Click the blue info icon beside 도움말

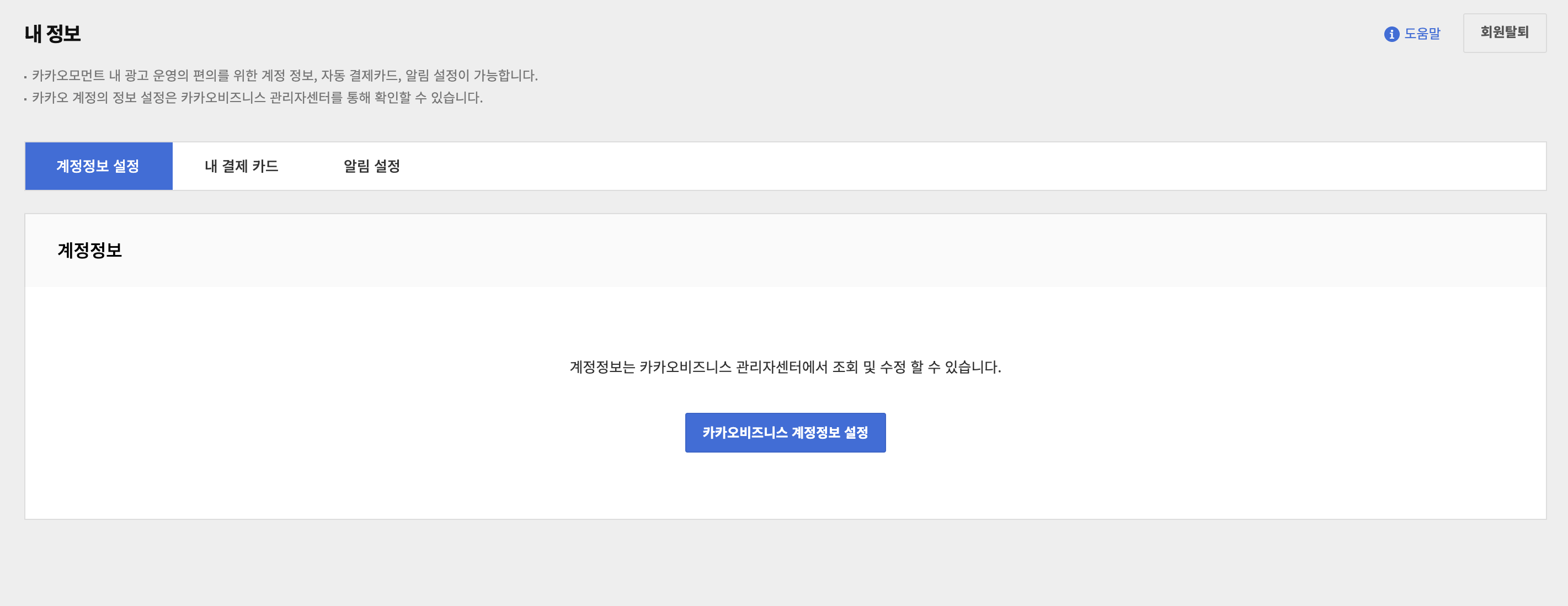point(1391,34)
